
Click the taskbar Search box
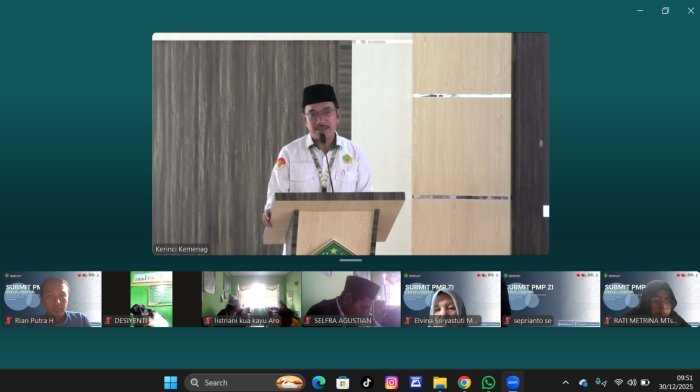245,383
